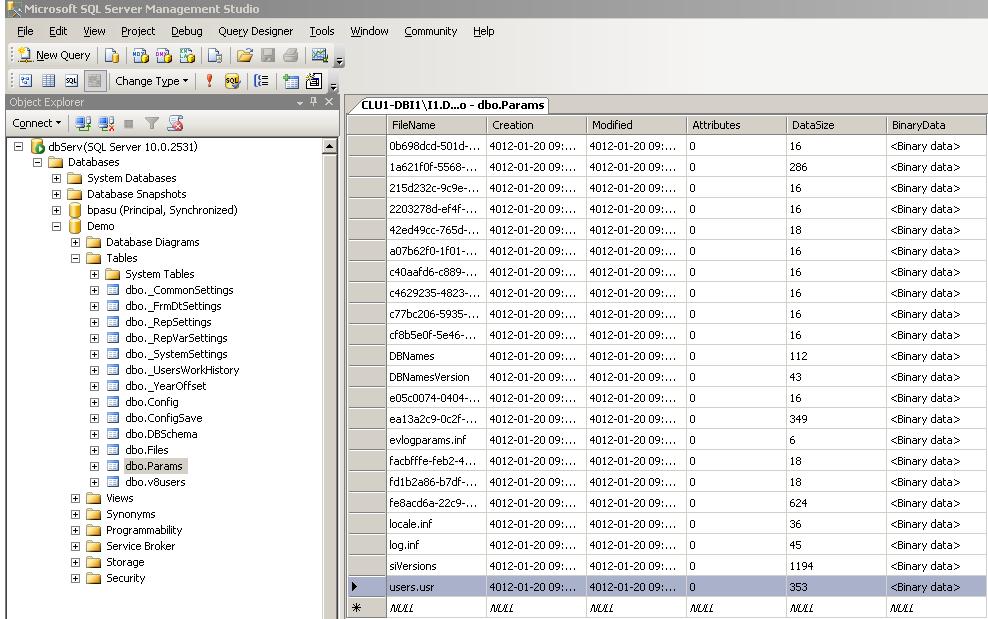Click the Add Group By icon
The height and width of the screenshot is (619, 988).
pyautogui.click(x=261, y=81)
